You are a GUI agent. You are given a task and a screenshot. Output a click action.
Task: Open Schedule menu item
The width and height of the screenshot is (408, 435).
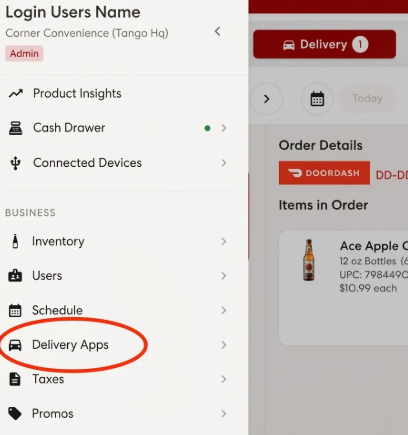[118, 310]
